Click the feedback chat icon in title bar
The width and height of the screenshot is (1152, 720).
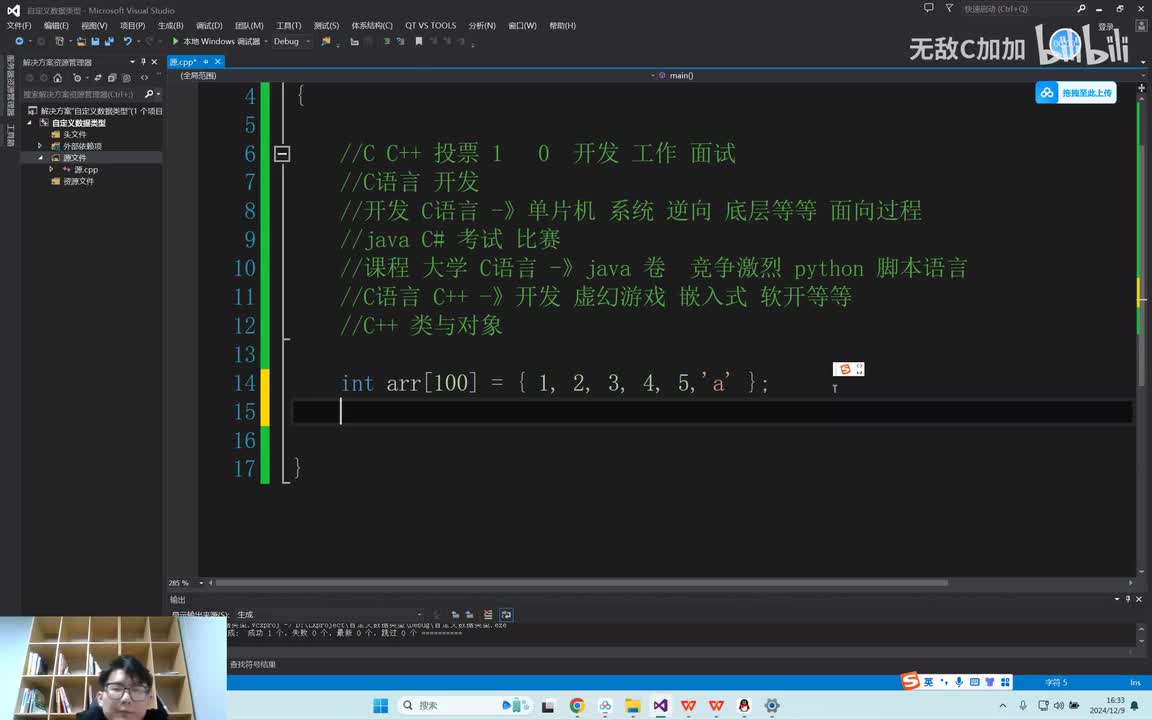point(929,8)
